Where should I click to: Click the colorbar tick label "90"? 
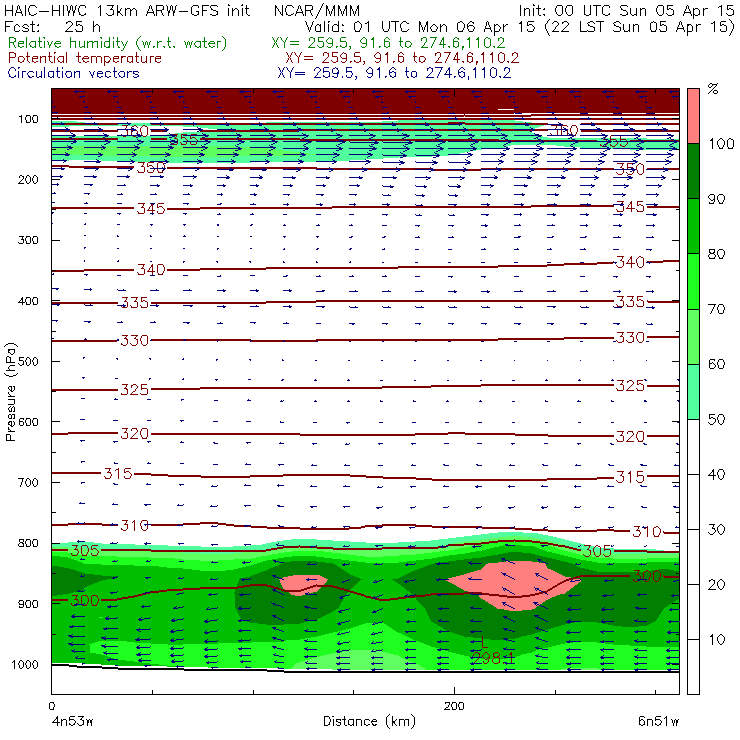tap(716, 199)
